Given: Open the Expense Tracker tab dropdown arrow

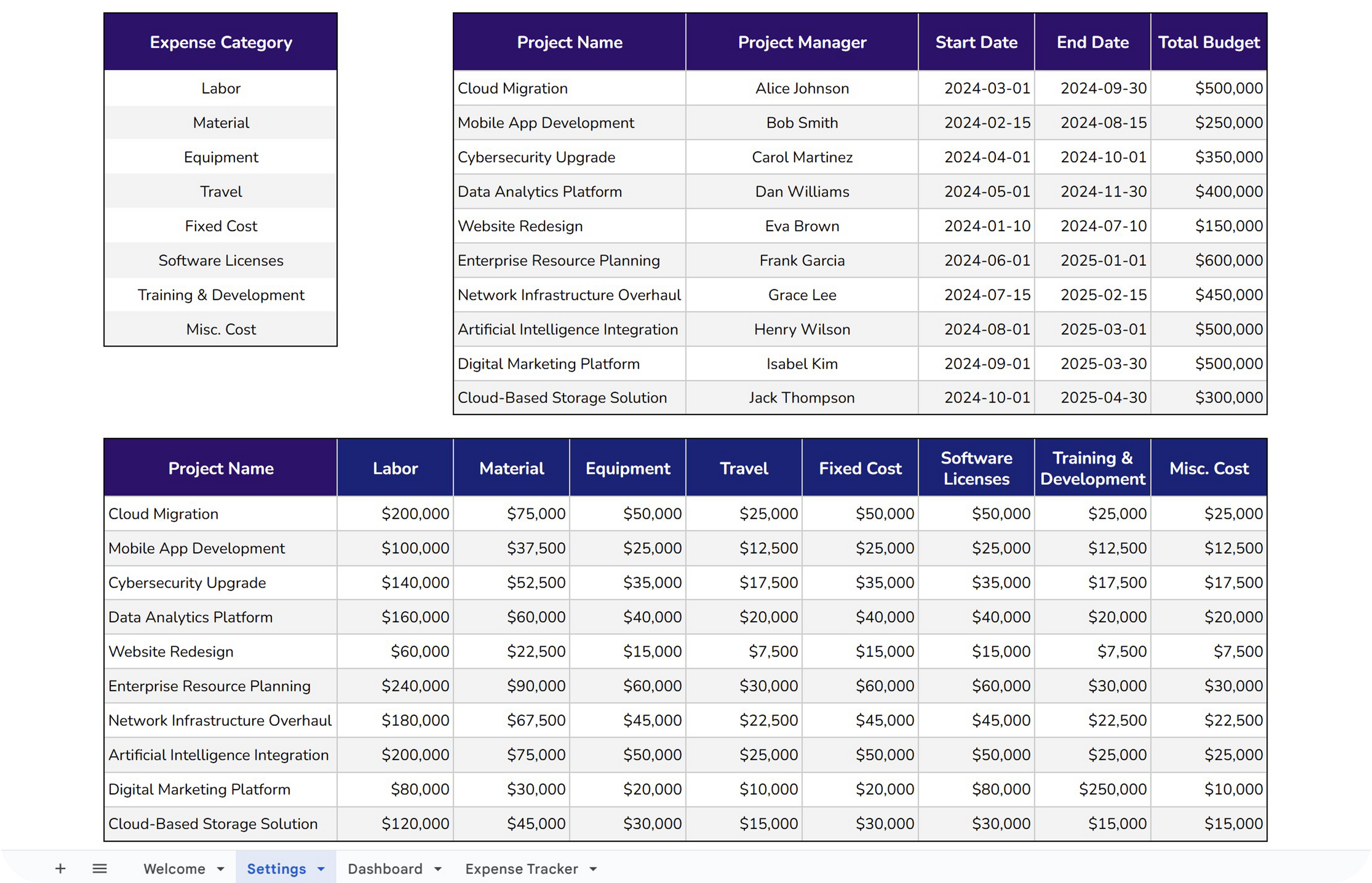Looking at the screenshot, I should [x=593, y=869].
